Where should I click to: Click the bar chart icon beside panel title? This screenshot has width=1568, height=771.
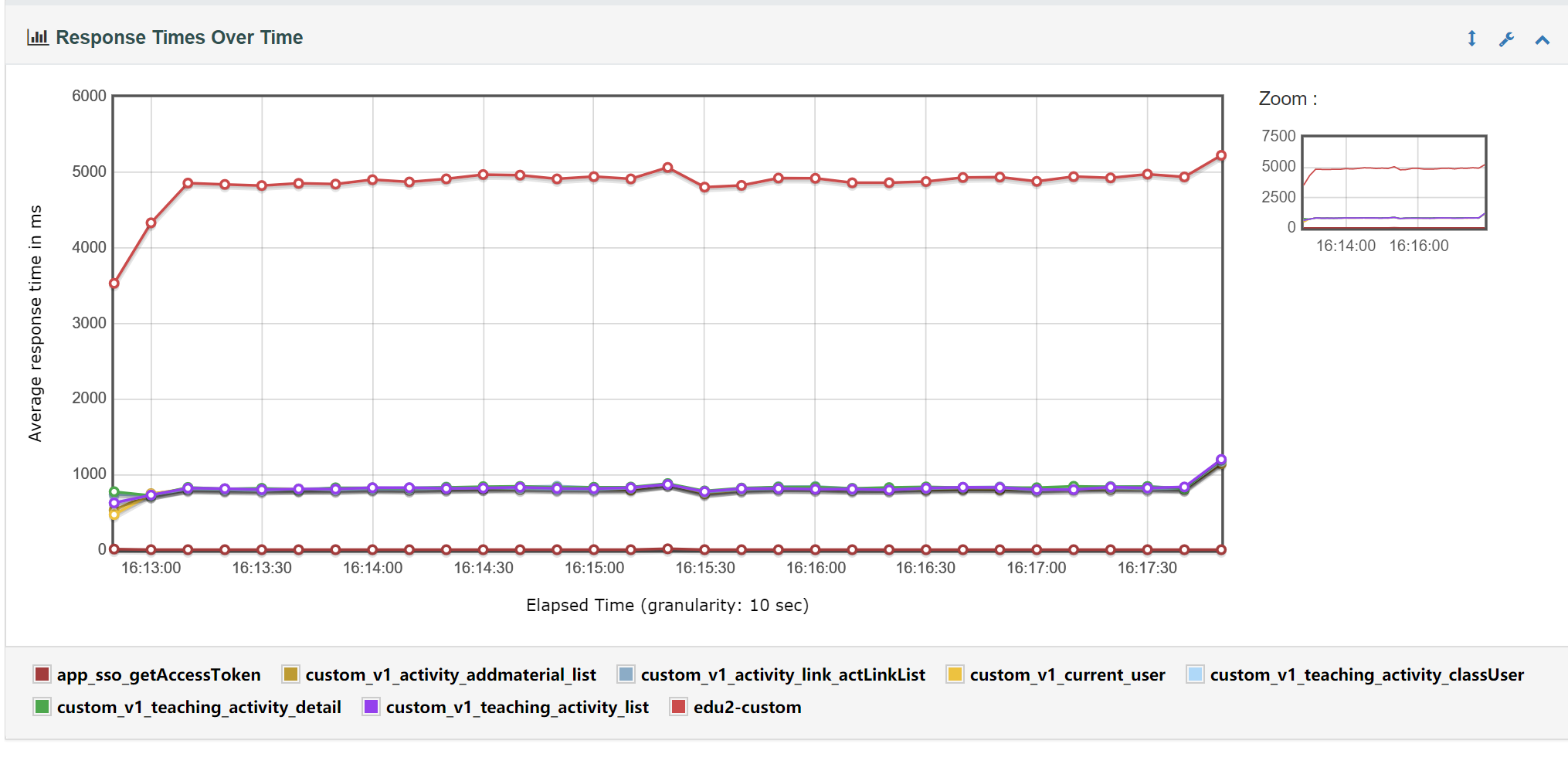tap(38, 37)
